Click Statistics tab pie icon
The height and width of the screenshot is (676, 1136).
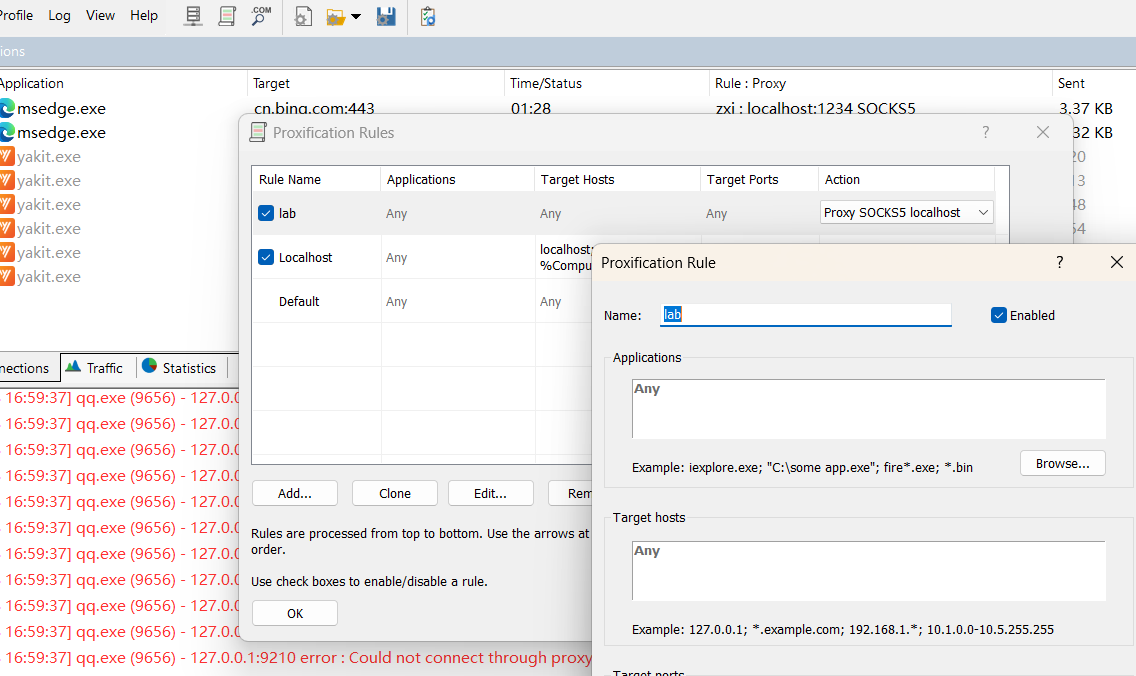[x=150, y=366]
